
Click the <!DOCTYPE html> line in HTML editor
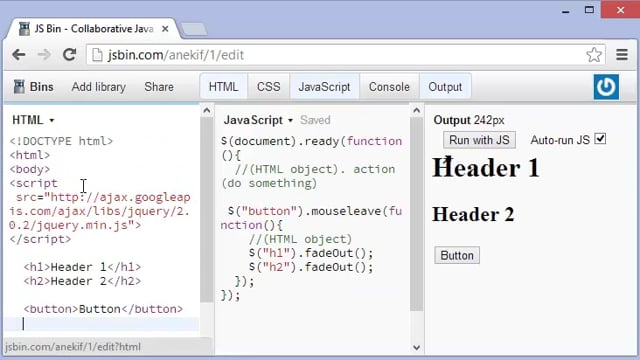pyautogui.click(x=61, y=141)
